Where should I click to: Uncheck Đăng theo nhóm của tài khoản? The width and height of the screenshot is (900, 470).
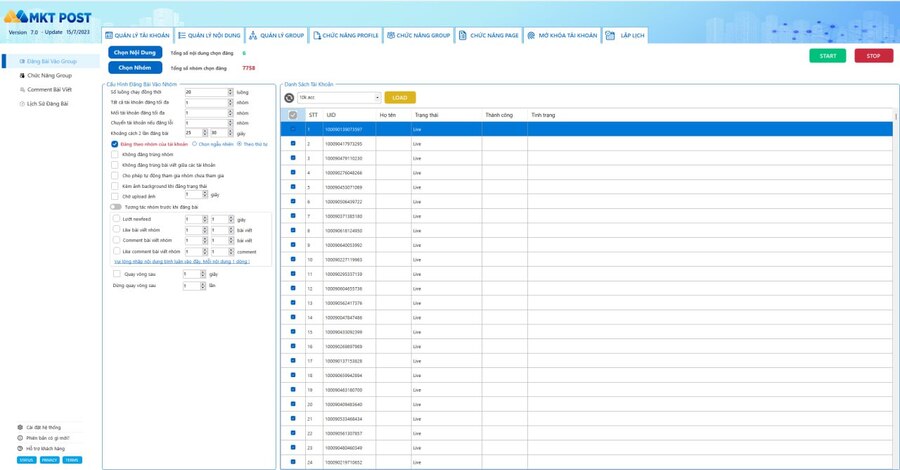(115, 144)
